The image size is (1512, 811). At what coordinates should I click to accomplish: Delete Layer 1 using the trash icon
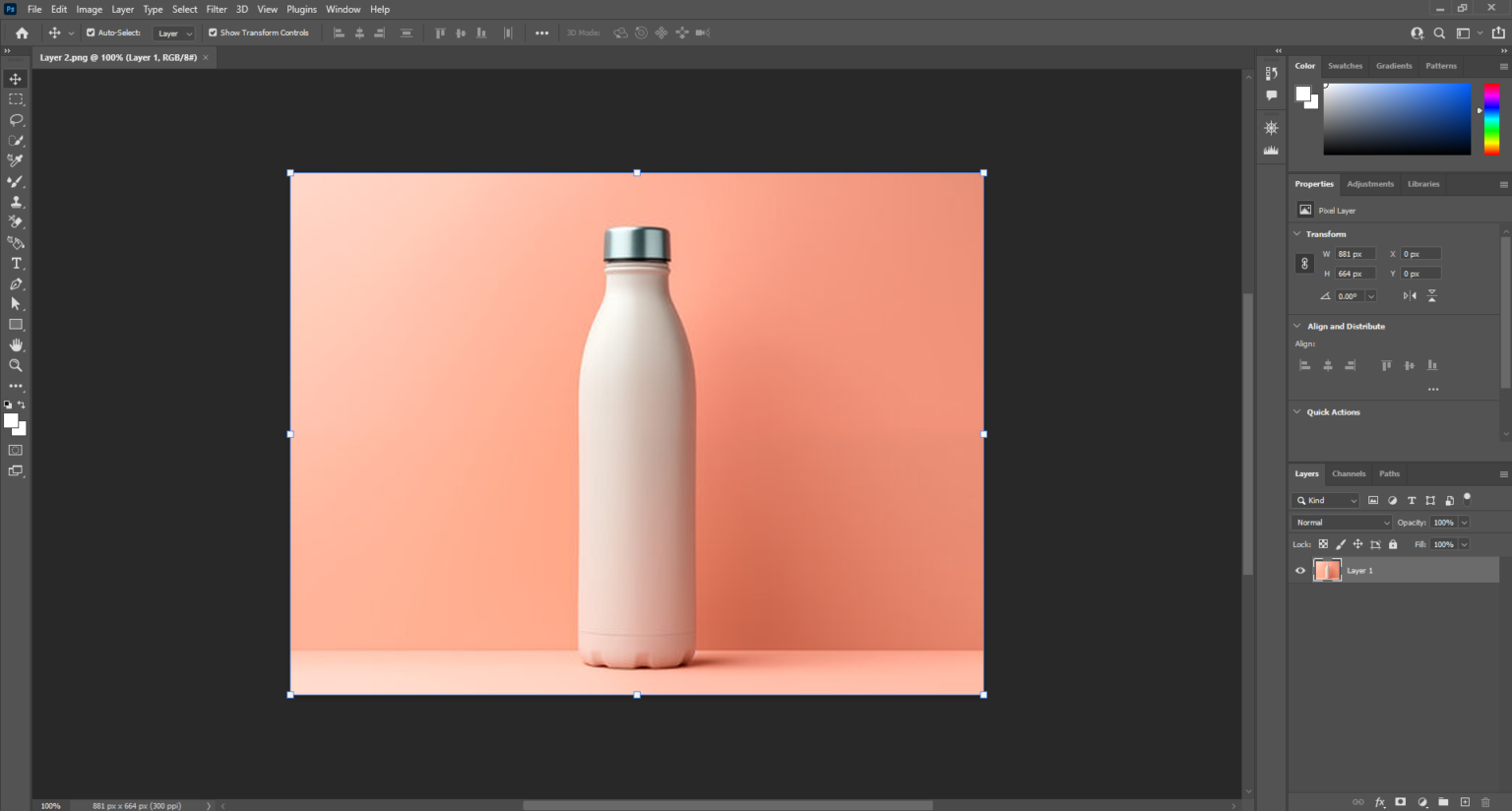click(x=1485, y=802)
